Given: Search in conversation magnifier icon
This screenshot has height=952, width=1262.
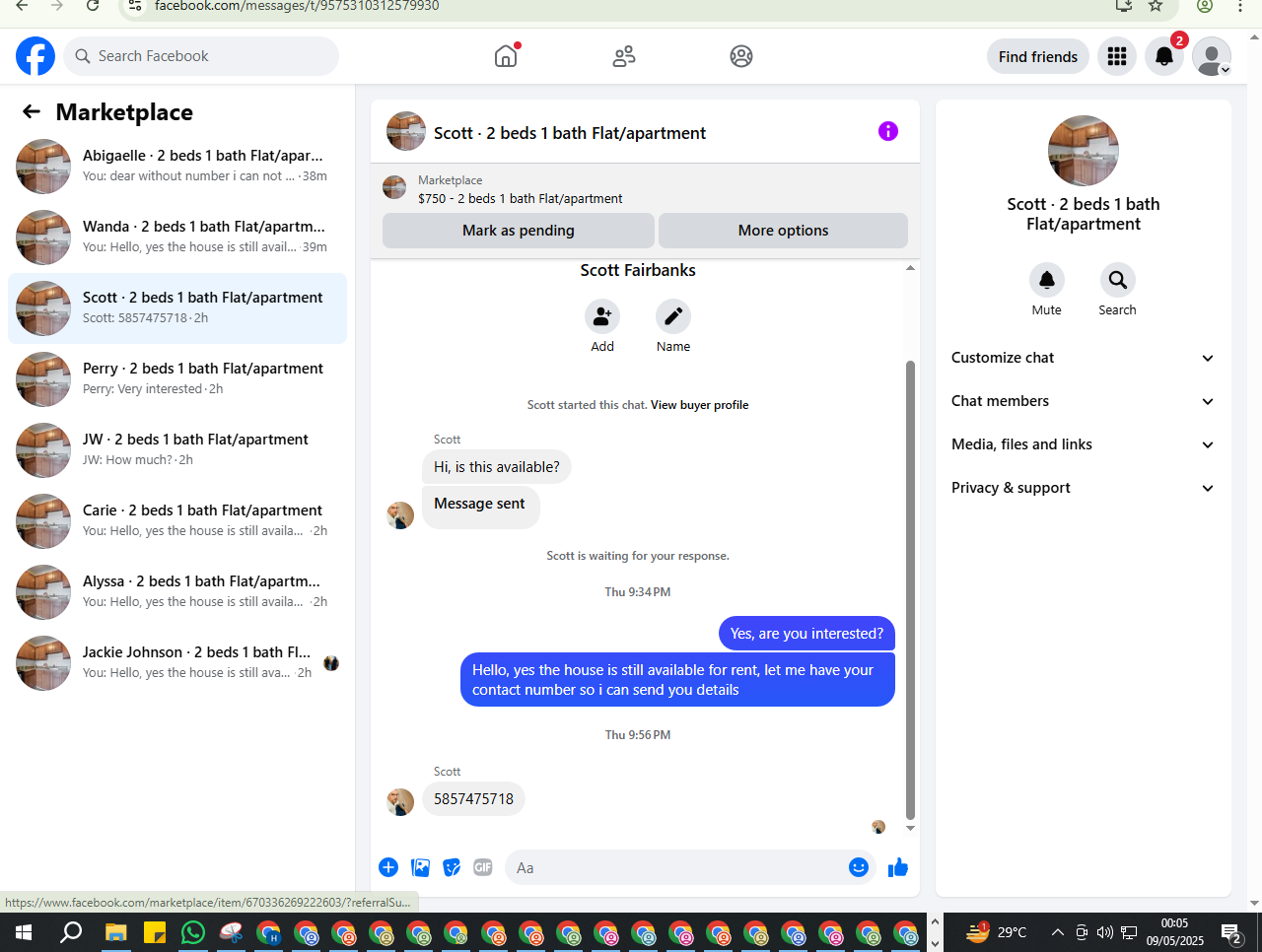Looking at the screenshot, I should [1118, 280].
